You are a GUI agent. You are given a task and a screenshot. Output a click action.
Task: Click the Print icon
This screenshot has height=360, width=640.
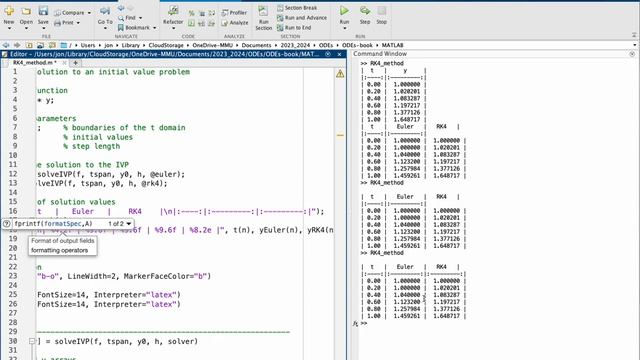pyautogui.click(x=58, y=23)
